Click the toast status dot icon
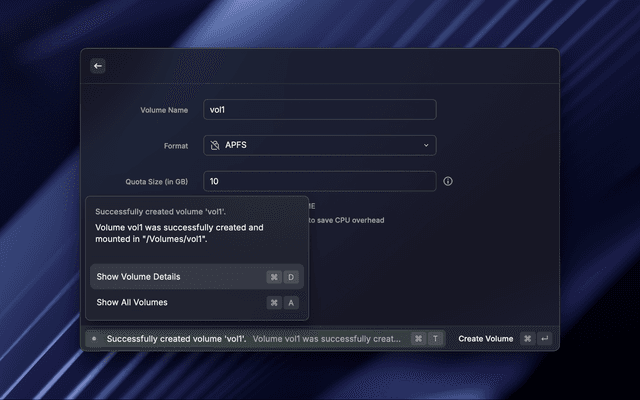 point(94,339)
